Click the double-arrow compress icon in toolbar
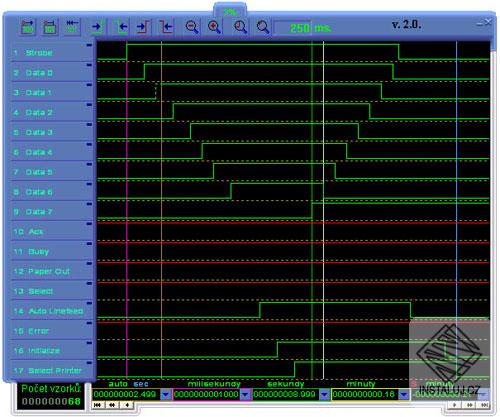500x417 pixels. coord(72,27)
